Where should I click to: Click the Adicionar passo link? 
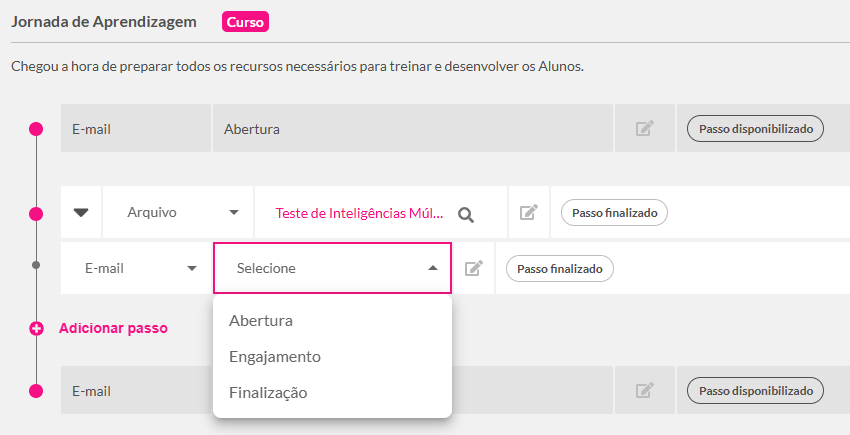pyautogui.click(x=113, y=328)
